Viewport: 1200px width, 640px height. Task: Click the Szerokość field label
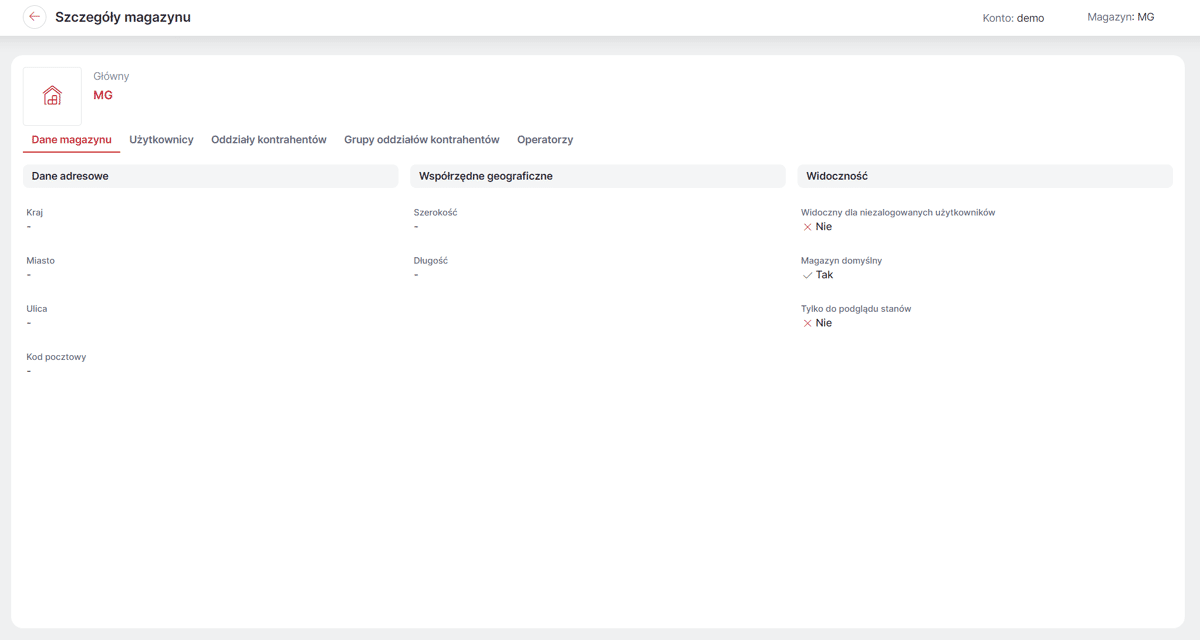pyautogui.click(x=436, y=212)
